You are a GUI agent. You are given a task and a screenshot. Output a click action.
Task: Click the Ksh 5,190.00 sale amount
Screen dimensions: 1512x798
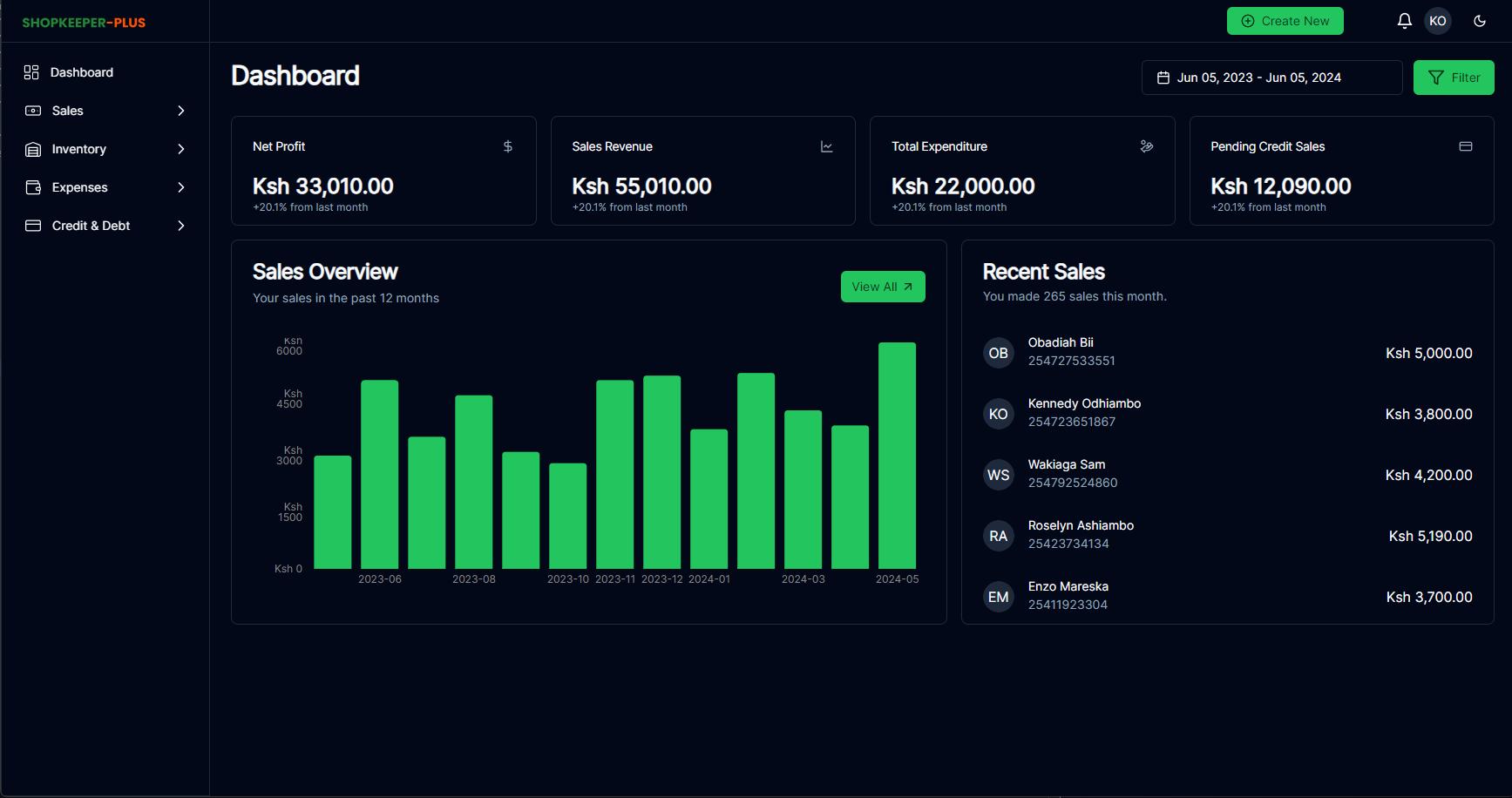coord(1431,536)
